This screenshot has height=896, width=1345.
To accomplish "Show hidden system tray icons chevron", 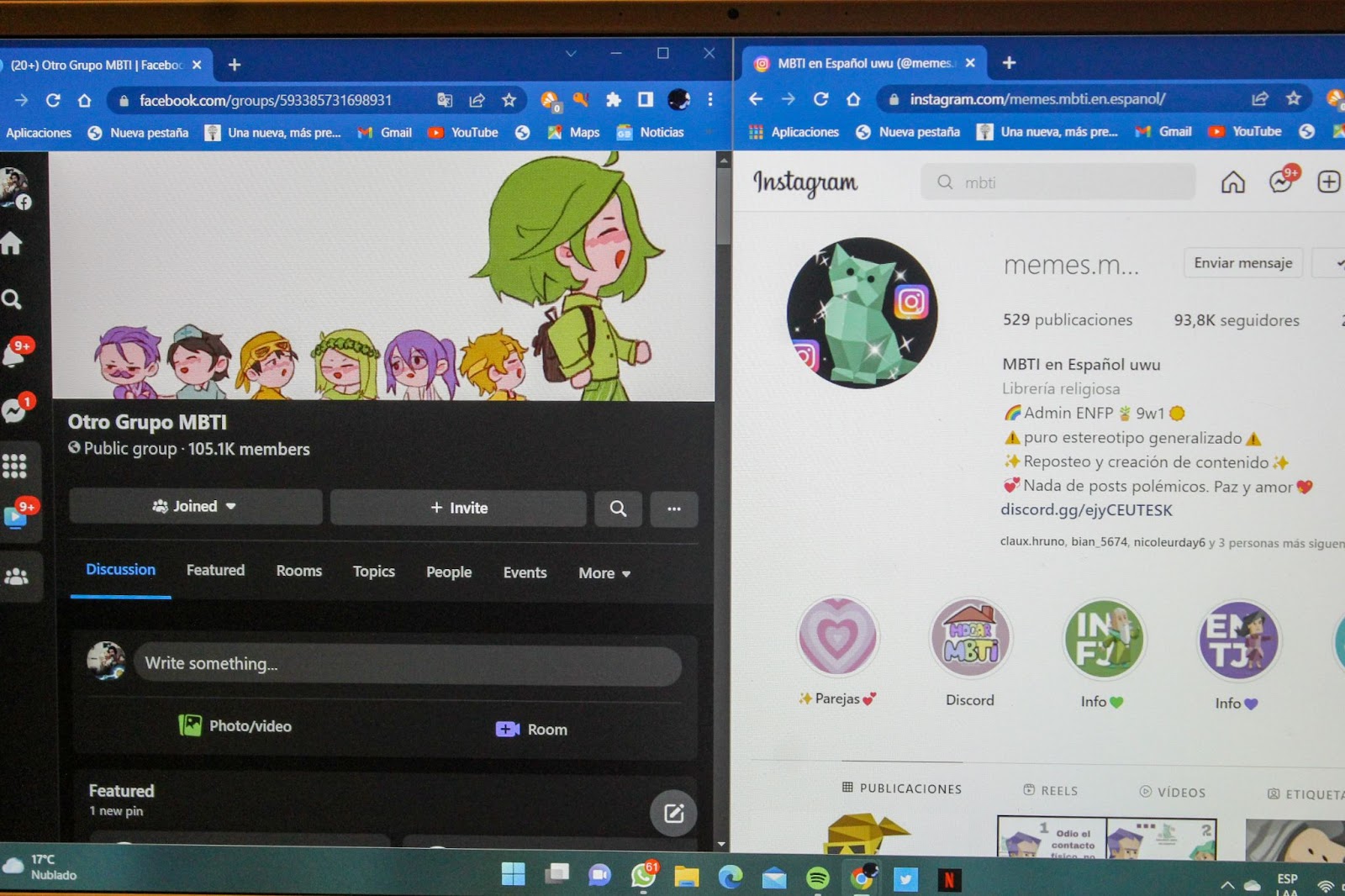I will pos(1227,884).
